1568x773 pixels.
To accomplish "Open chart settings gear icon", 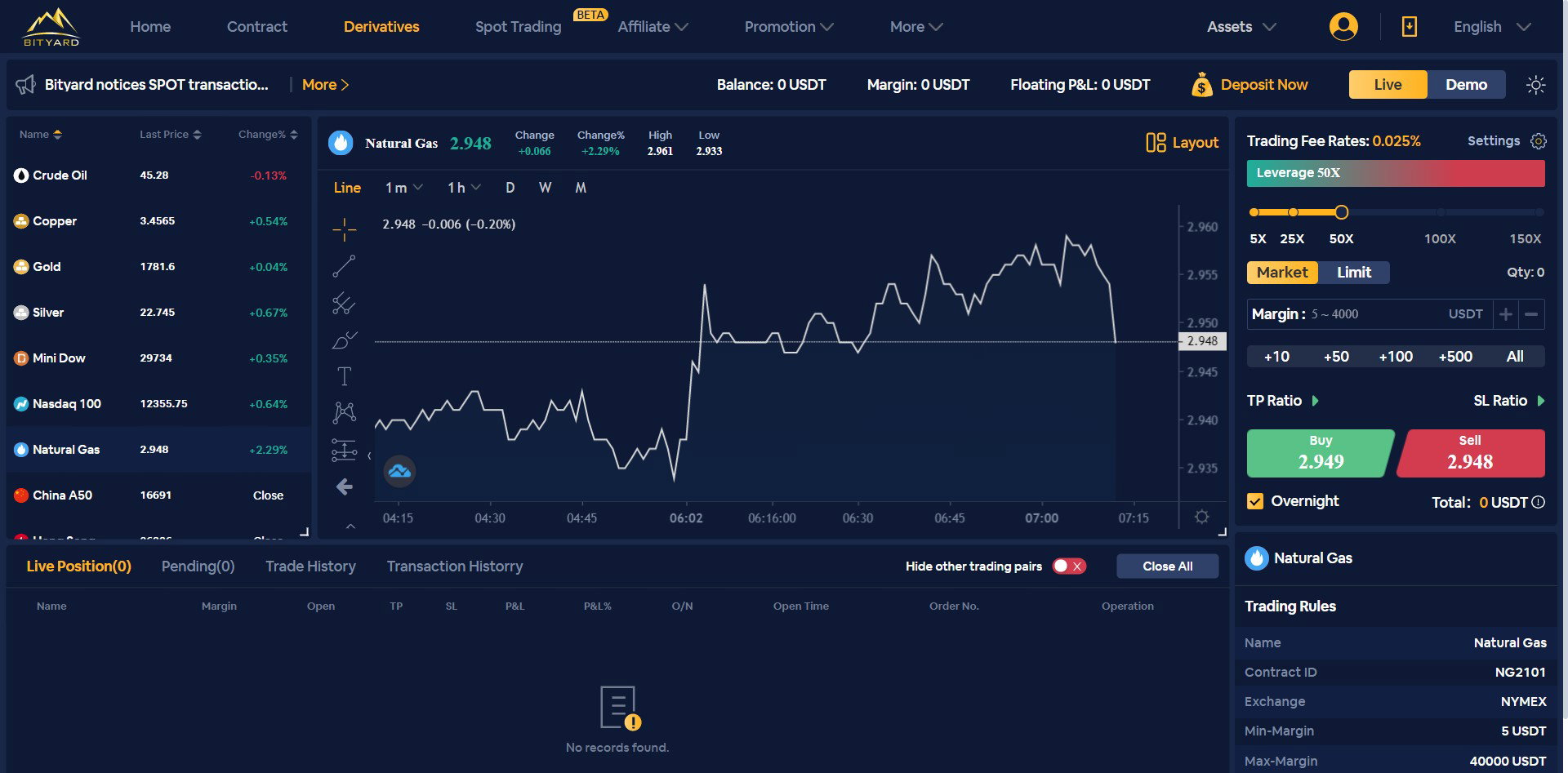I will (x=1201, y=517).
